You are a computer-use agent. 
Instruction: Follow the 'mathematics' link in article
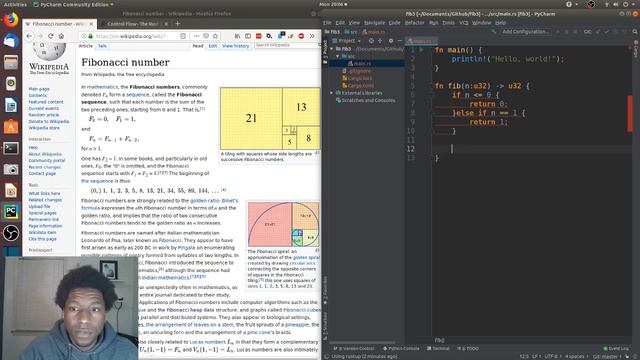[x=102, y=87]
